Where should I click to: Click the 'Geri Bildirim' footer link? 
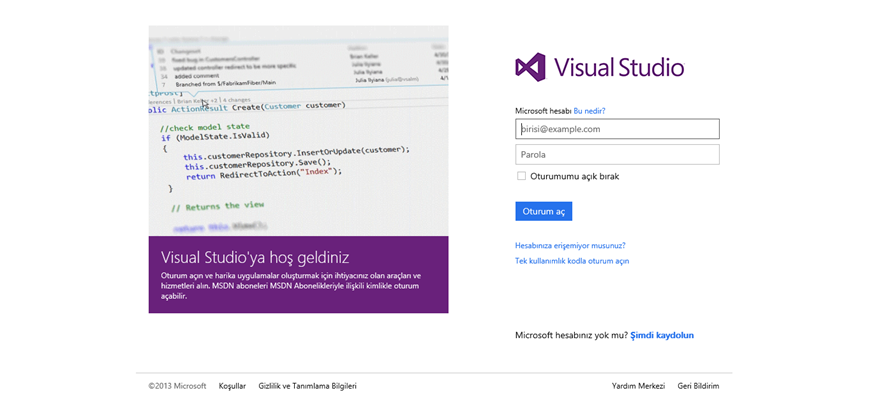click(698, 386)
